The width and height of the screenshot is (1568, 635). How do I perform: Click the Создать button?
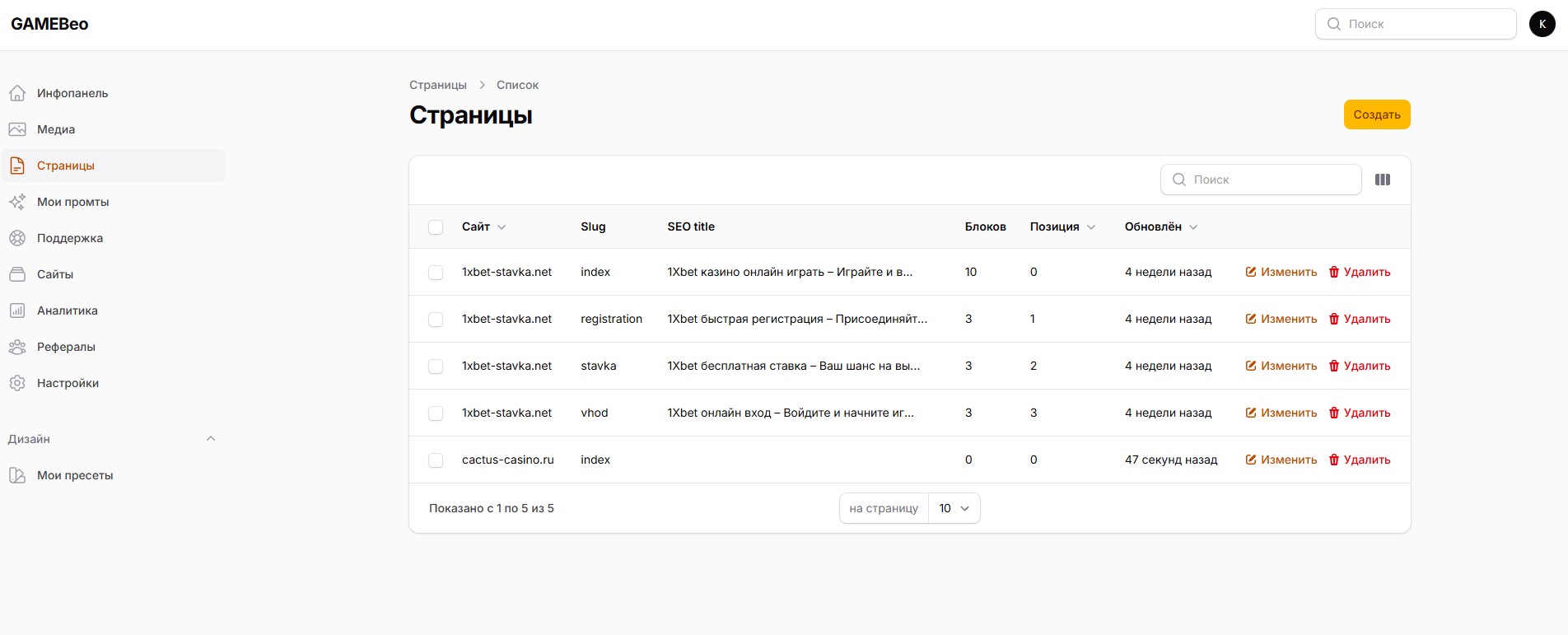pos(1377,114)
